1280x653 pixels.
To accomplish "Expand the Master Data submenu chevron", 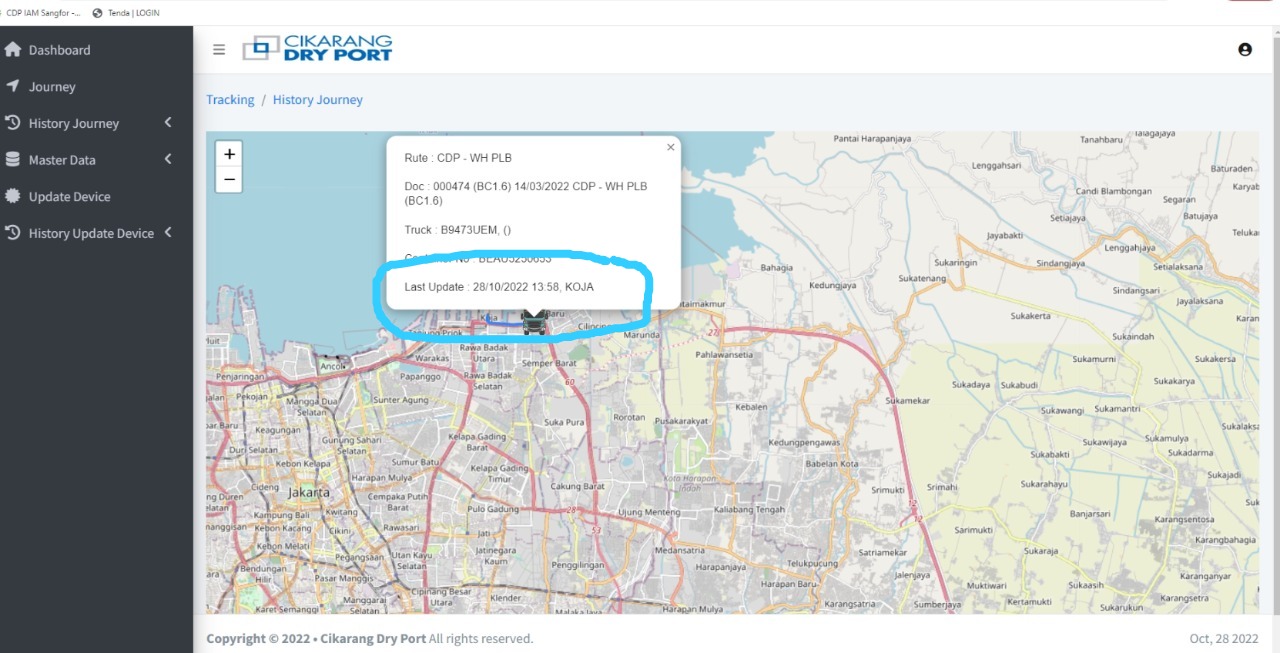I will pyautogui.click(x=168, y=159).
